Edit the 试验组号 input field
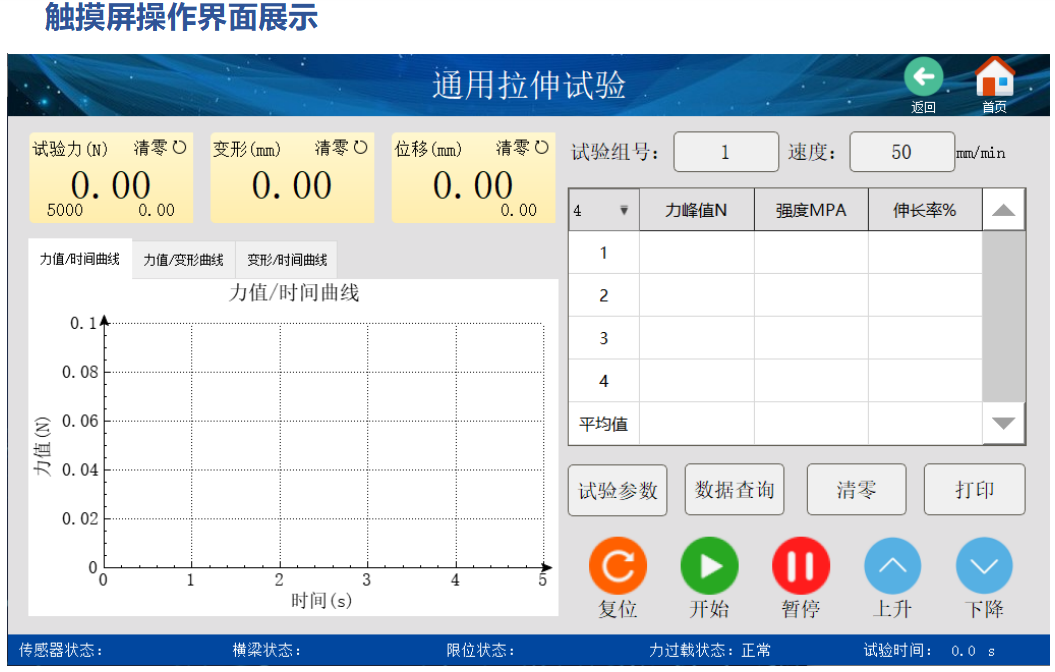Image resolution: width=1055 pixels, height=672 pixels. [726, 152]
